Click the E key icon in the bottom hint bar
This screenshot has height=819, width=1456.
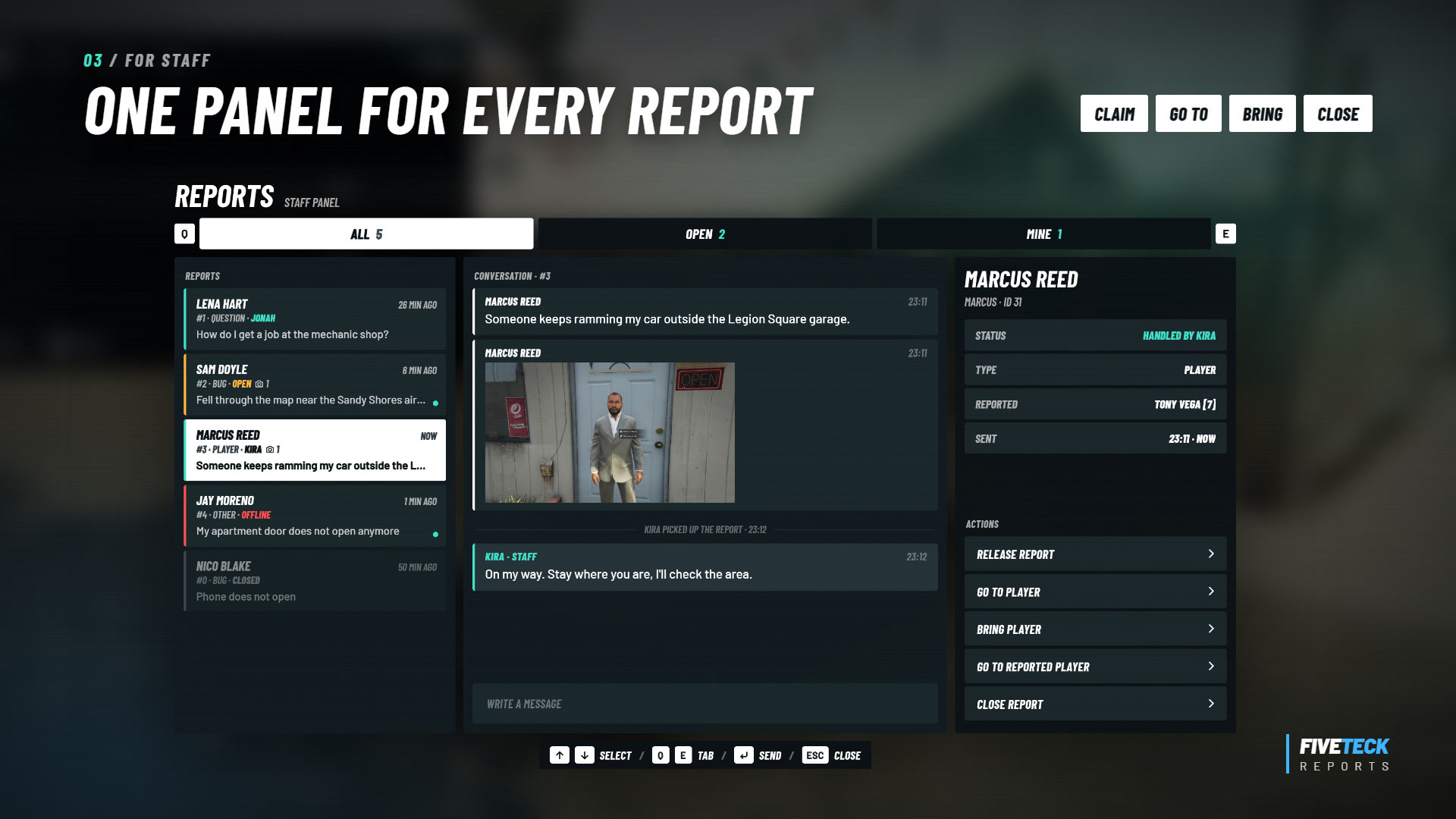(x=683, y=755)
